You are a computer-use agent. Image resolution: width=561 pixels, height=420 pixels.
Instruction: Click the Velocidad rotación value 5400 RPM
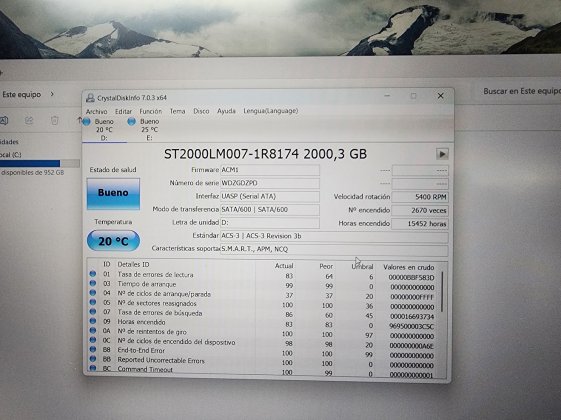[420, 197]
